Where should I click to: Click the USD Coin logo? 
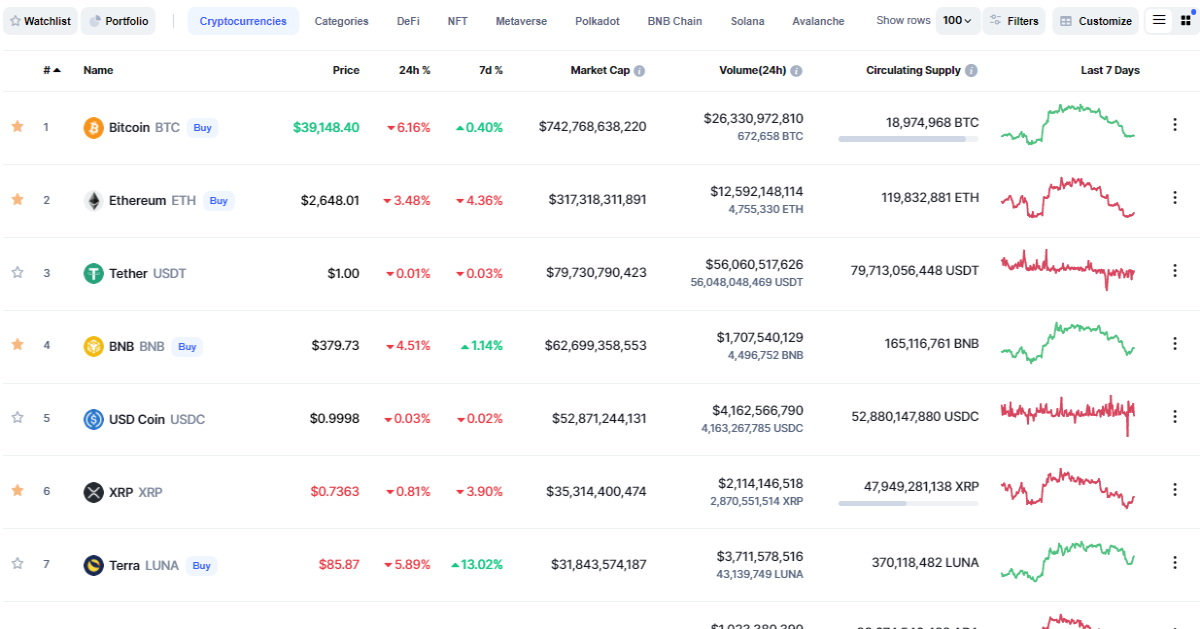[93, 419]
